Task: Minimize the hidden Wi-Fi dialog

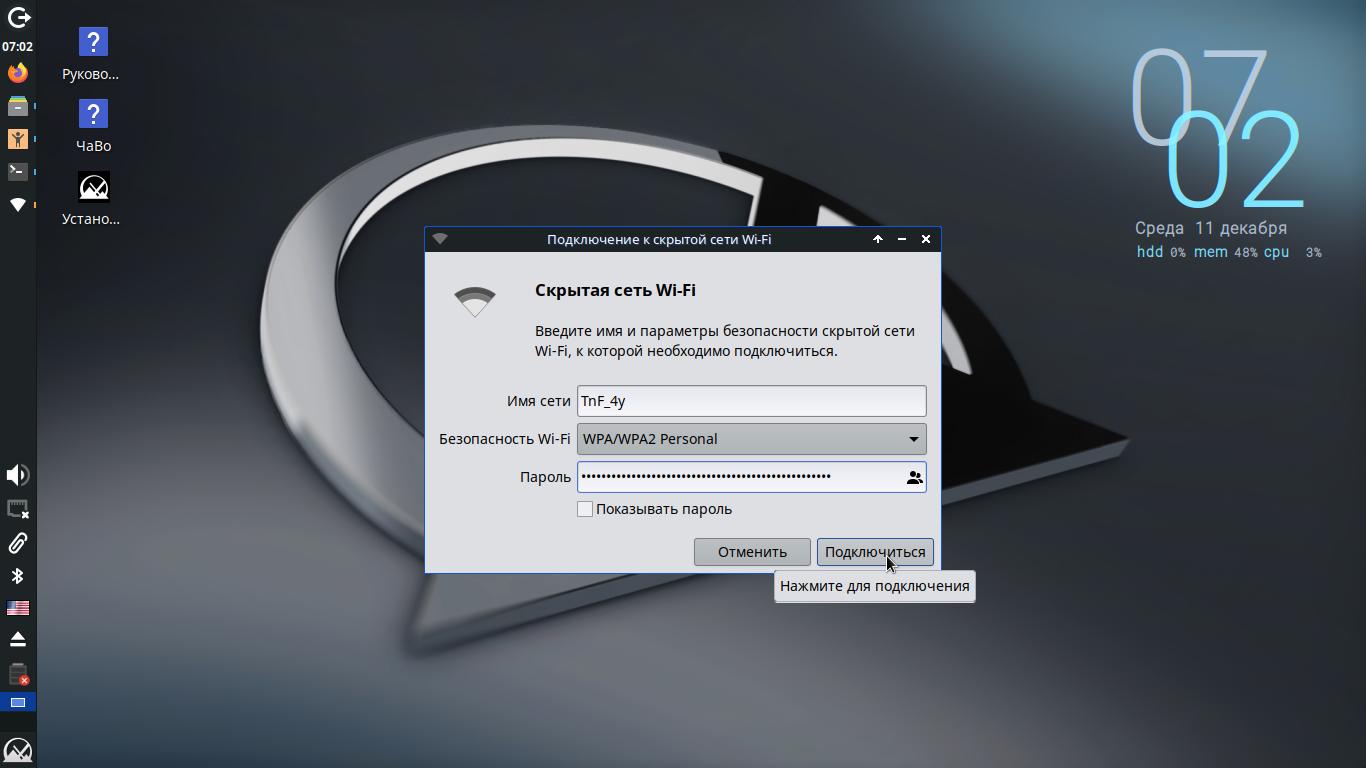Action: (902, 239)
